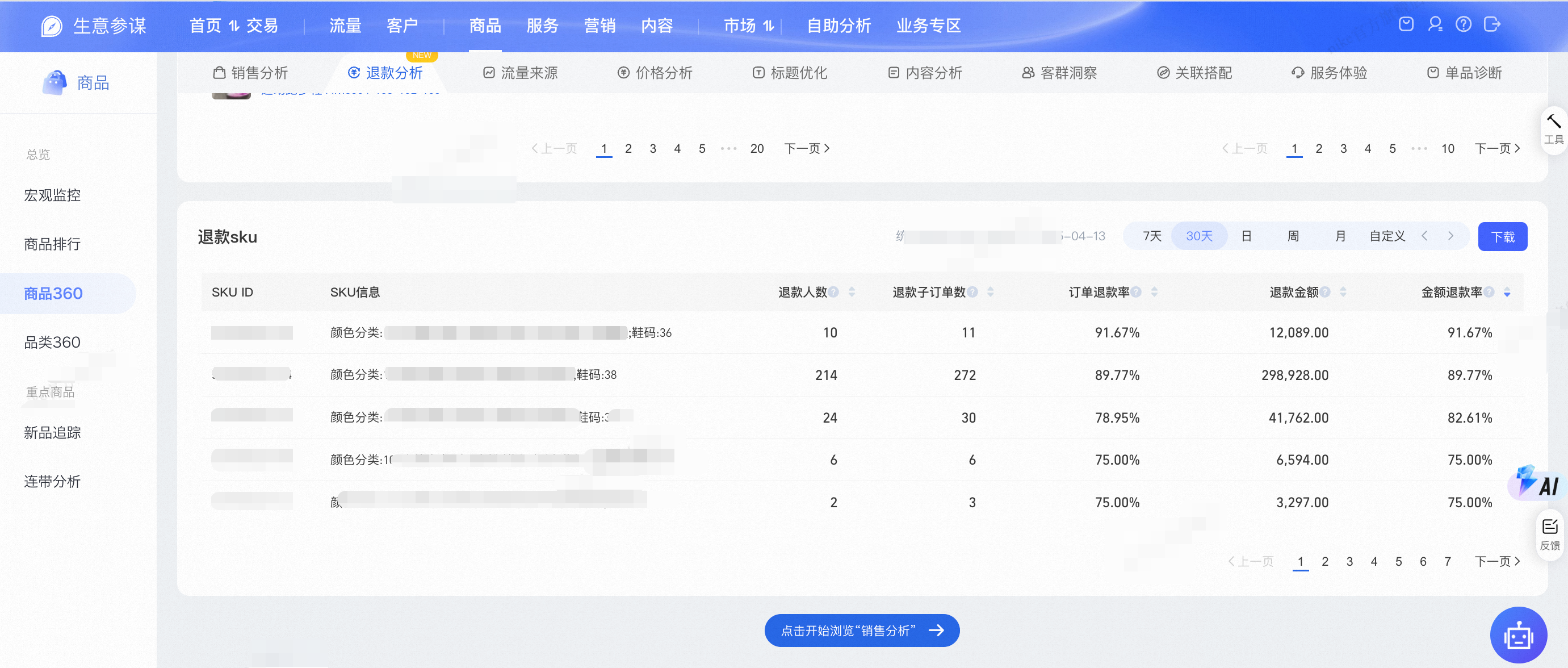This screenshot has height=668, width=1568.
Task: Click the logout icon in top bar
Action: click(x=1492, y=24)
